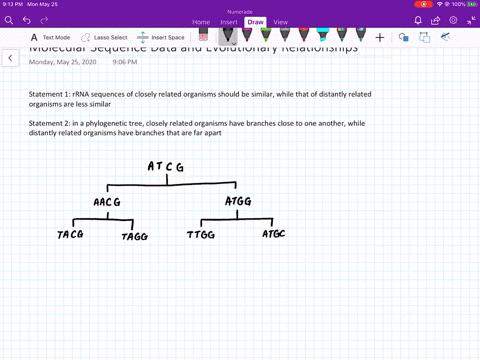Undo the last action
The image size is (480, 360).
pos(27,20)
